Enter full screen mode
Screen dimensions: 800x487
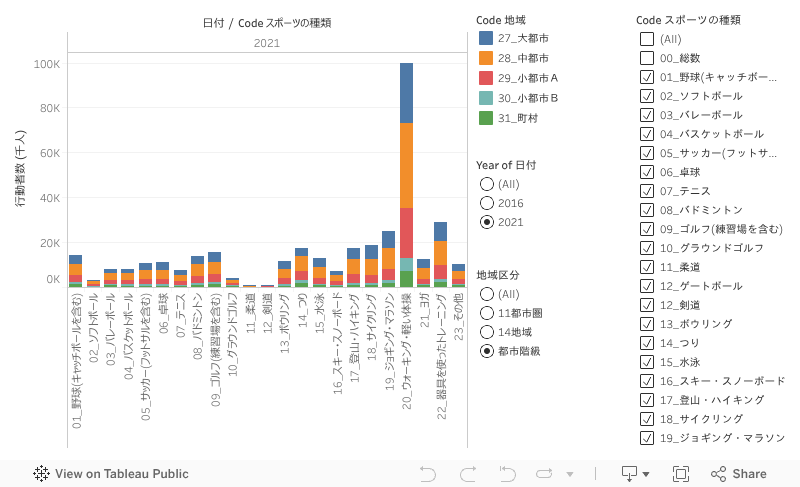(x=681, y=474)
